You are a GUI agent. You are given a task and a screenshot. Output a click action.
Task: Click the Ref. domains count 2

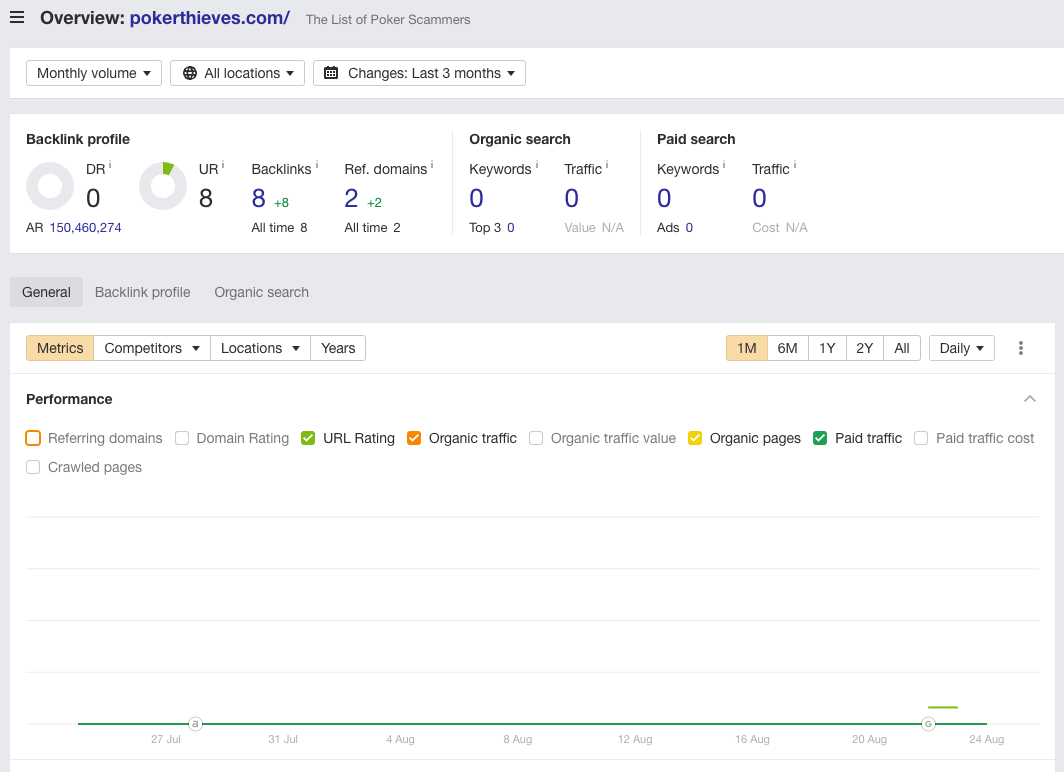click(x=351, y=198)
